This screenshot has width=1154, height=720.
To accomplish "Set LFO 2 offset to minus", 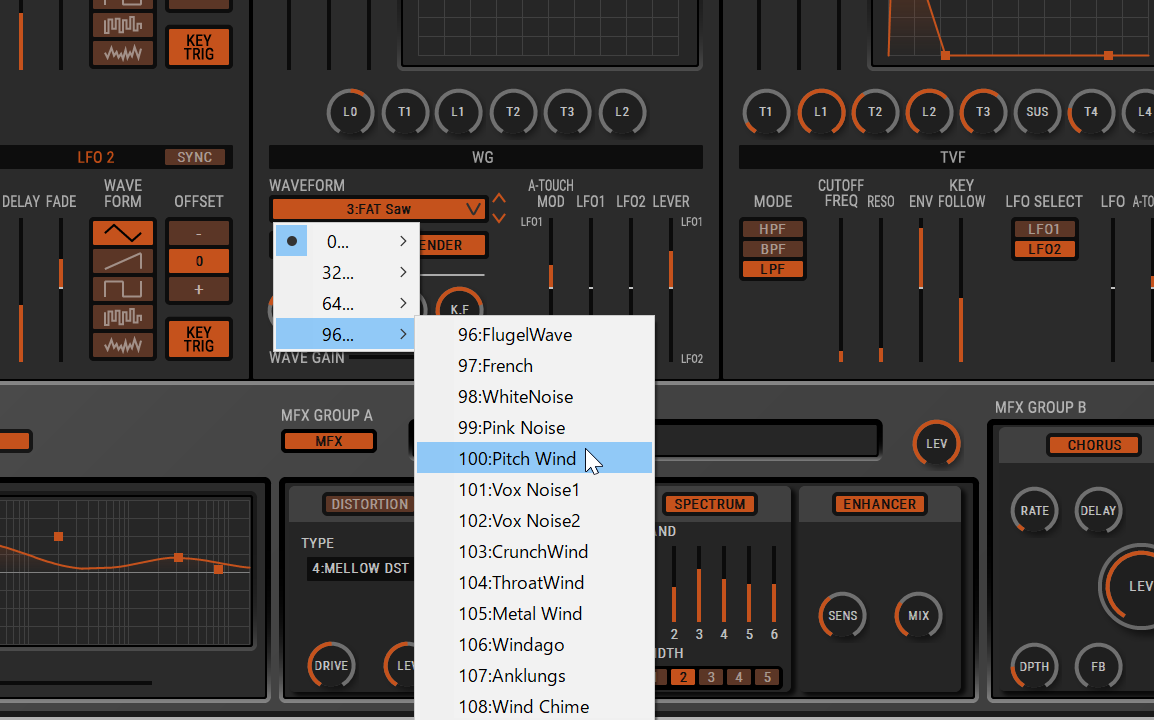I will click(x=199, y=233).
